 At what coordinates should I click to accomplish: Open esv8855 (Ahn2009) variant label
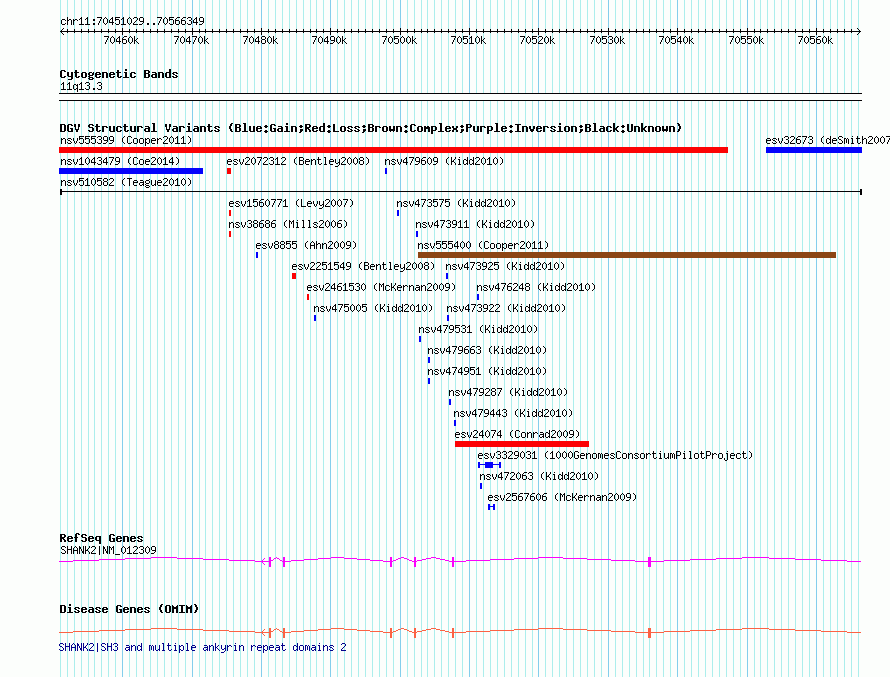[x=306, y=245]
